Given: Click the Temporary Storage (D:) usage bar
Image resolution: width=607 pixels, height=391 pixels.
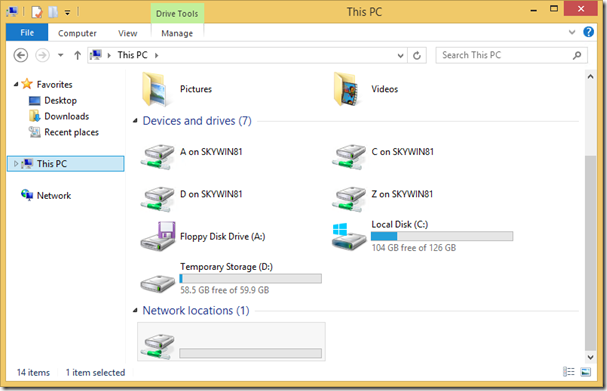Looking at the screenshot, I should pyautogui.click(x=250, y=279).
